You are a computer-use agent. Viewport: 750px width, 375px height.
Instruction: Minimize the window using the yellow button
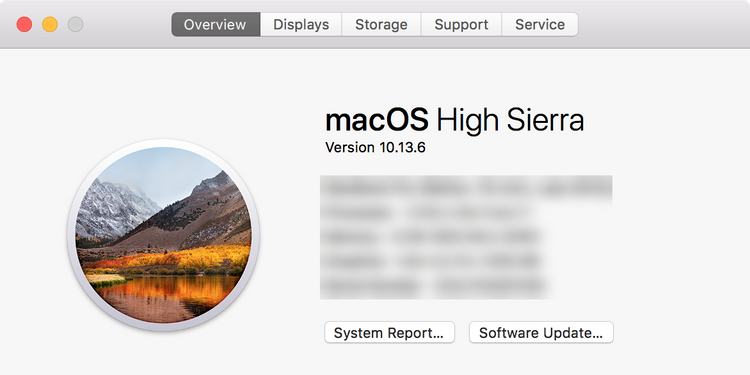click(50, 24)
